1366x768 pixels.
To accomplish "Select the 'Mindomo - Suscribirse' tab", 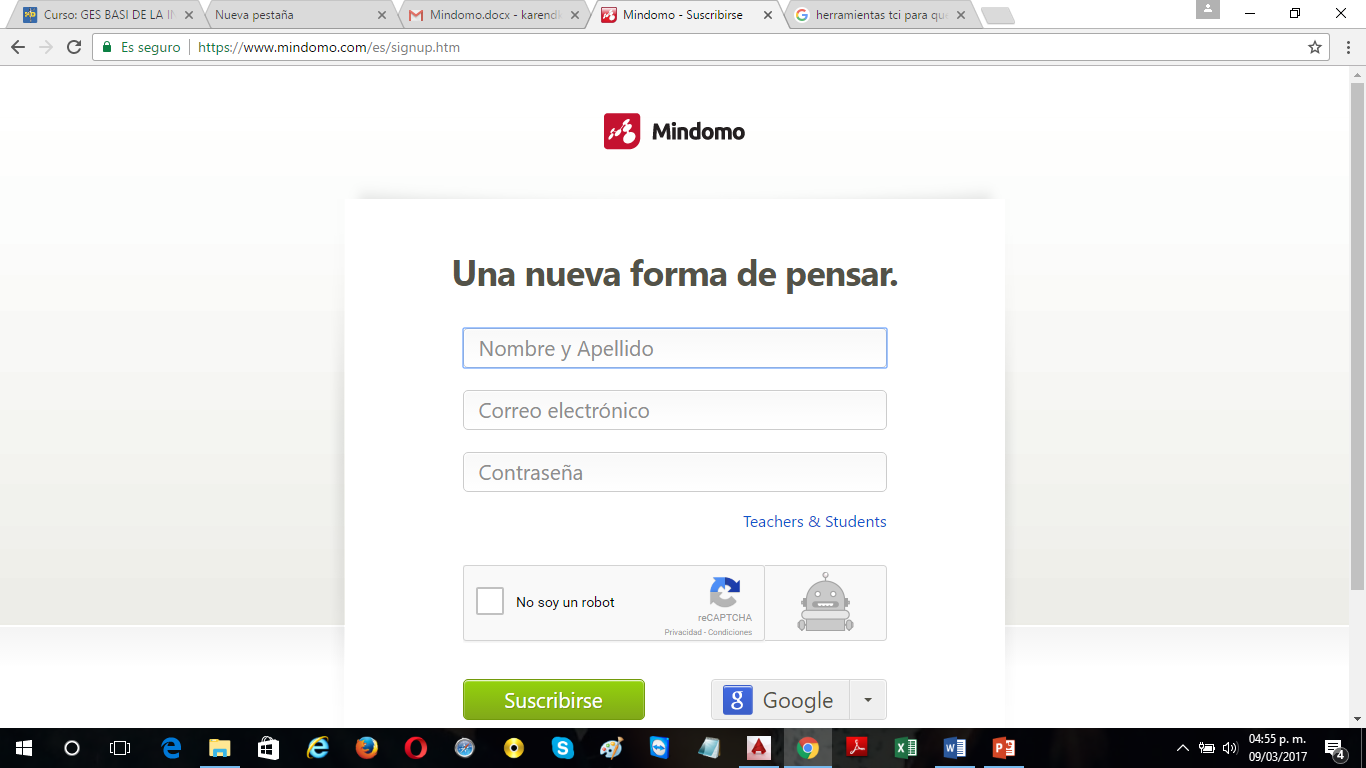I will [686, 15].
